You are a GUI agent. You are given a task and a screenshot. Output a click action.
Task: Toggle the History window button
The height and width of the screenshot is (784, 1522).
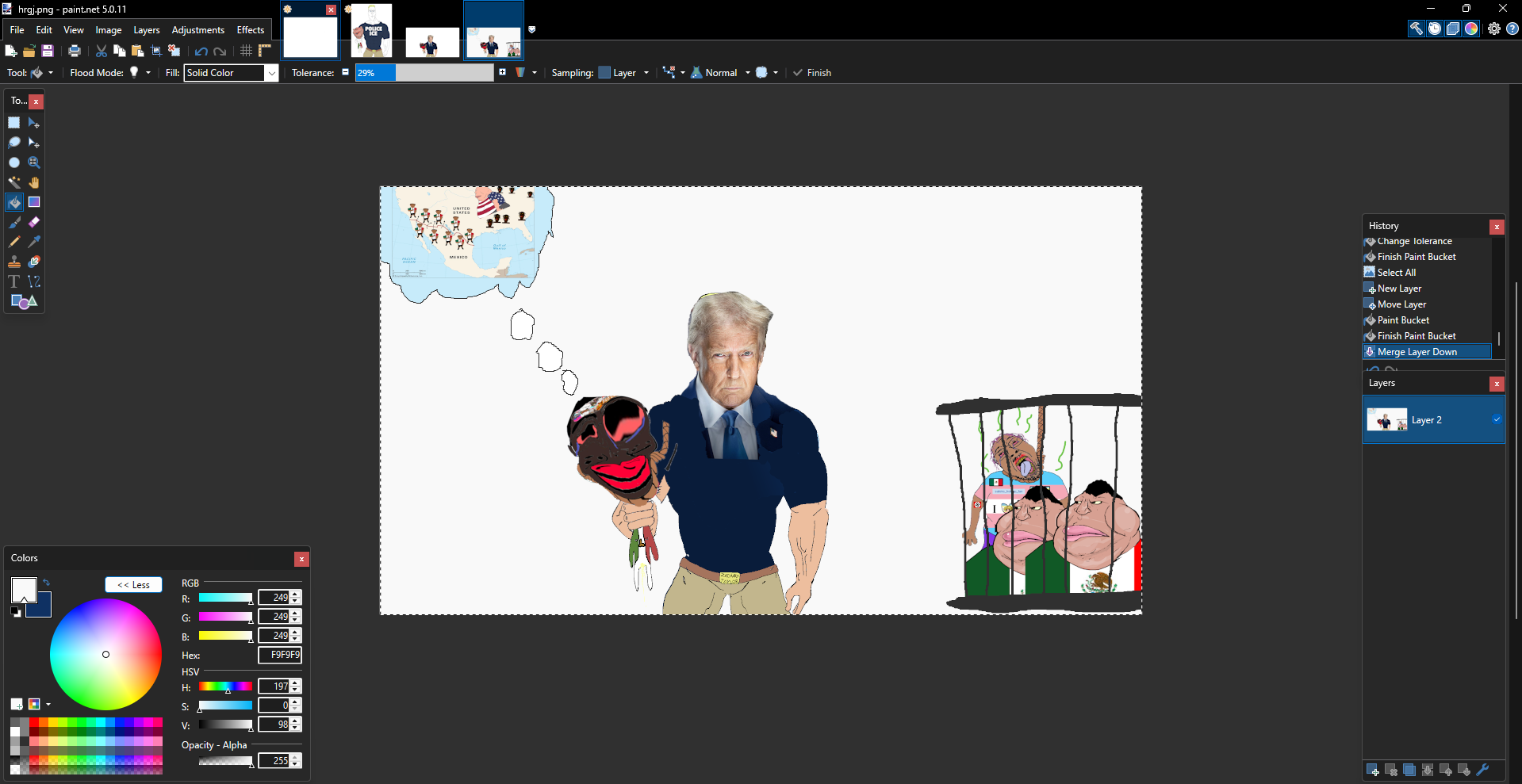pyautogui.click(x=1435, y=29)
